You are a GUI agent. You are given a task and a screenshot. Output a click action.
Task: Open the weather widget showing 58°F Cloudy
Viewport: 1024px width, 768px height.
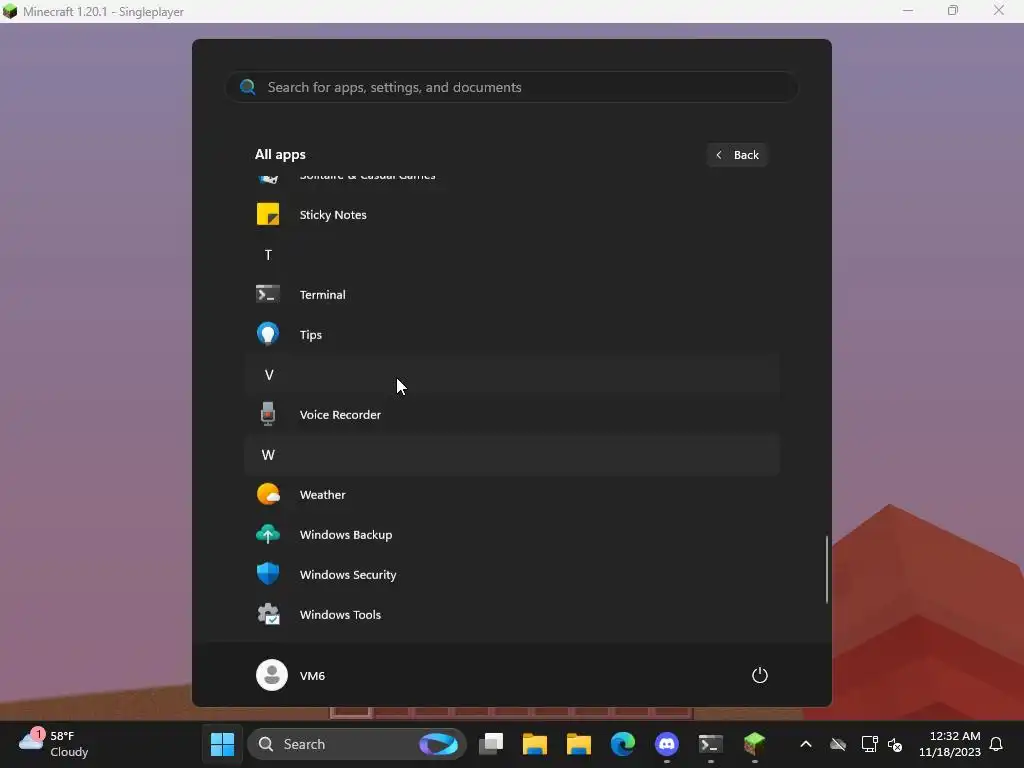(x=54, y=744)
